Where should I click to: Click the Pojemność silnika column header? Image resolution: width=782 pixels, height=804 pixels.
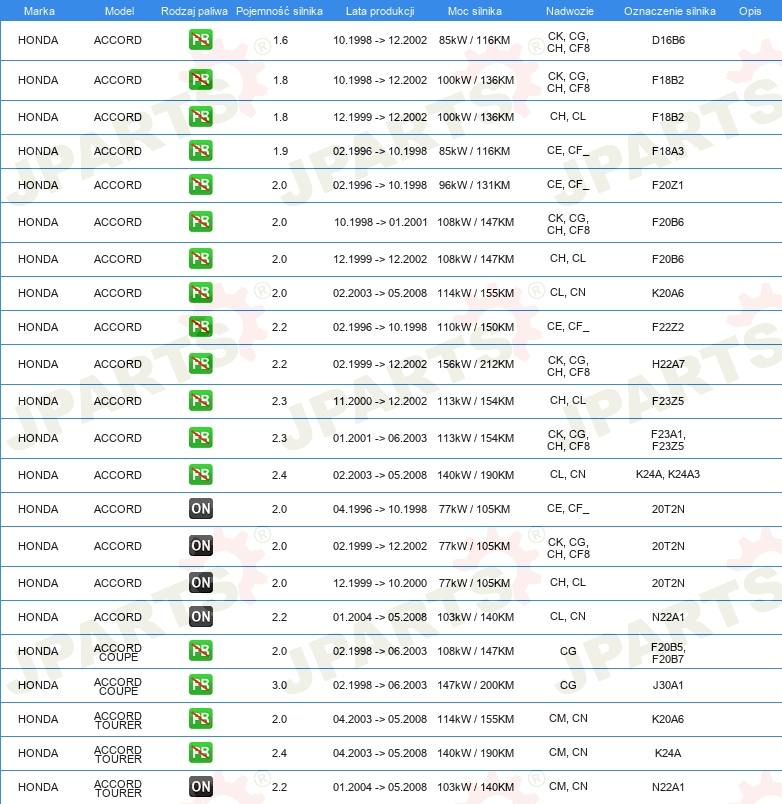pos(279,11)
